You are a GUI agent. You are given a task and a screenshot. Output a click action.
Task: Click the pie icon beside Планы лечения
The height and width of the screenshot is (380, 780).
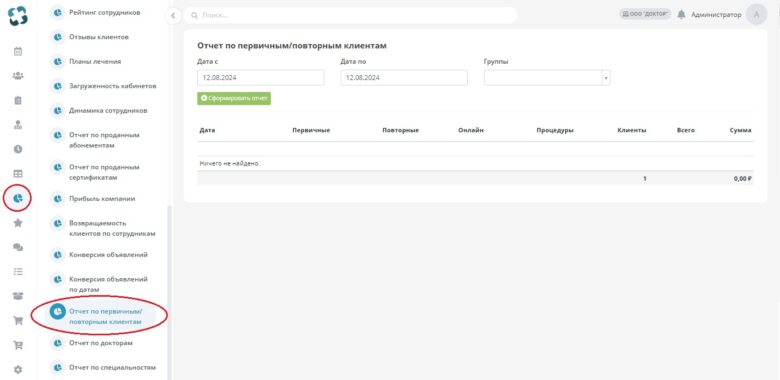point(58,61)
